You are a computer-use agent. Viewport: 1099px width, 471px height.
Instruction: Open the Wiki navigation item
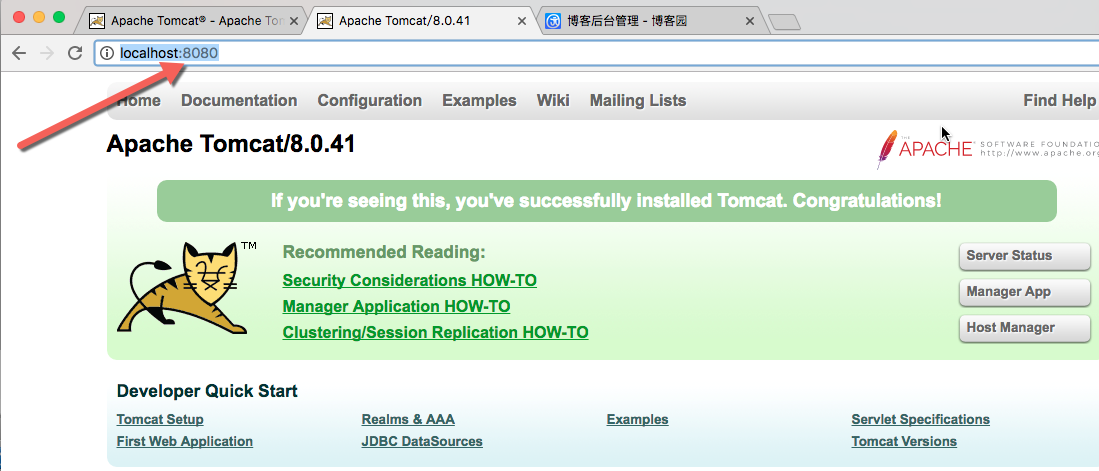tap(553, 101)
